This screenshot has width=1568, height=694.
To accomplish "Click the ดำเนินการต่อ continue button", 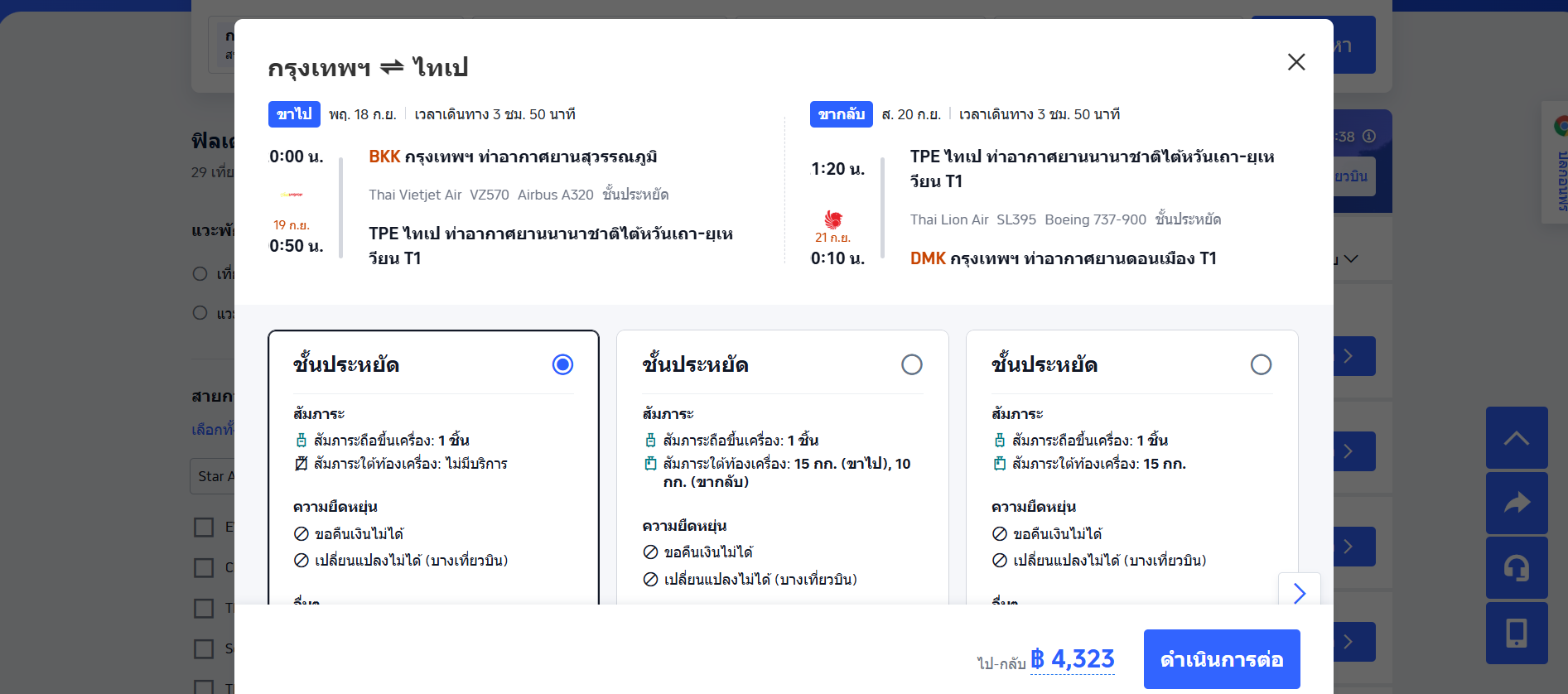I will point(1222,659).
